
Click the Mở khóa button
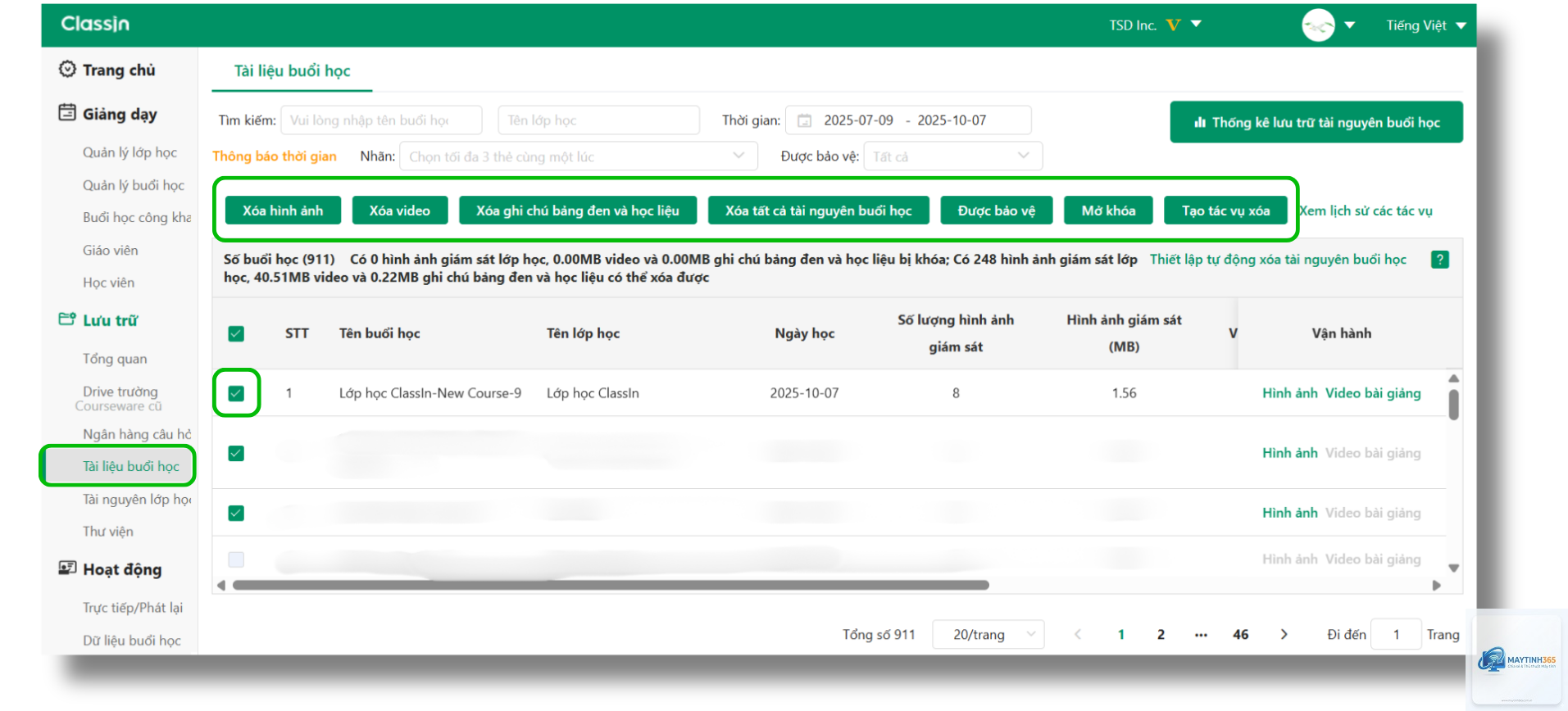1108,211
